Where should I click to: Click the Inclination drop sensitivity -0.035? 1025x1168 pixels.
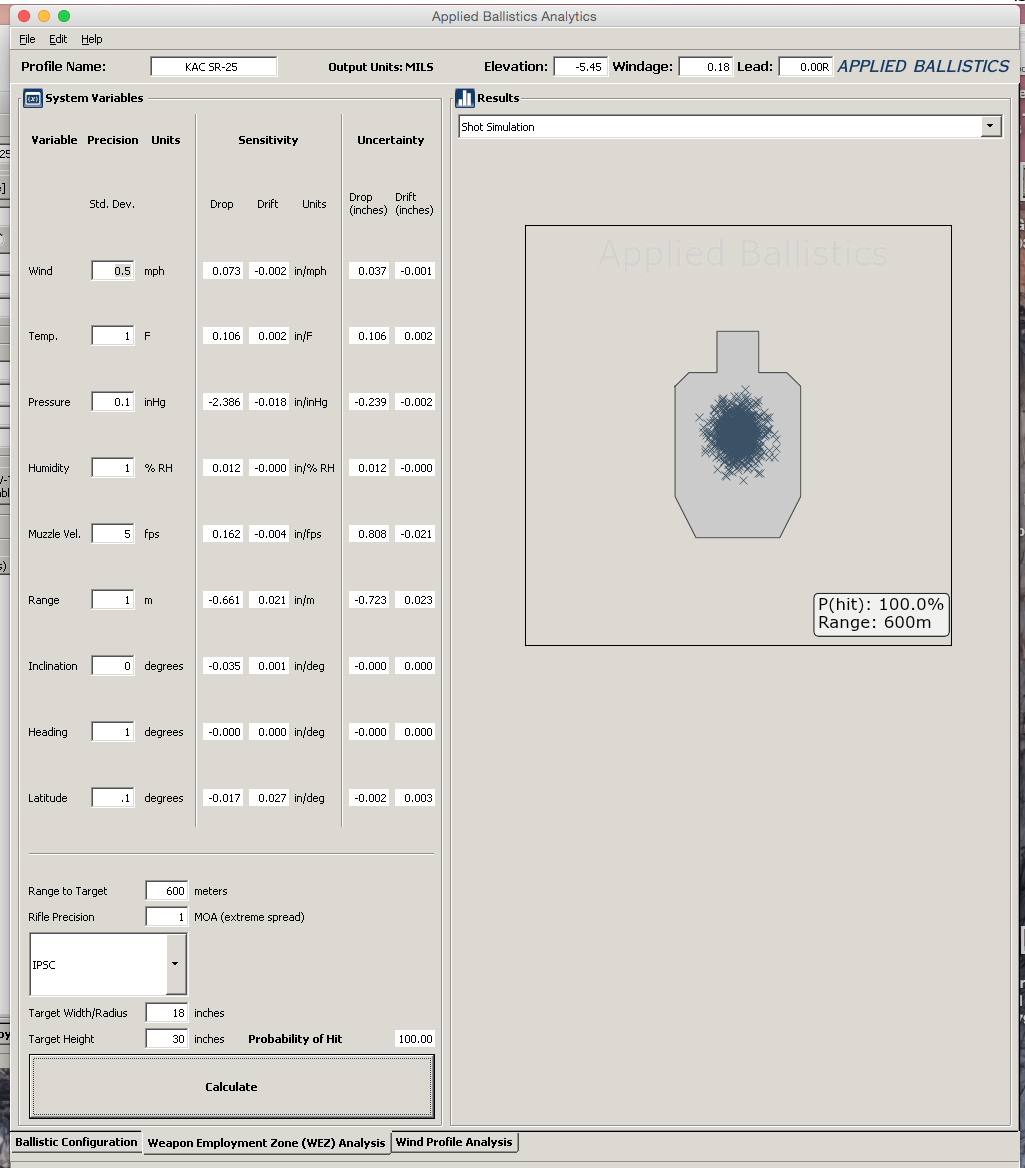coord(223,666)
